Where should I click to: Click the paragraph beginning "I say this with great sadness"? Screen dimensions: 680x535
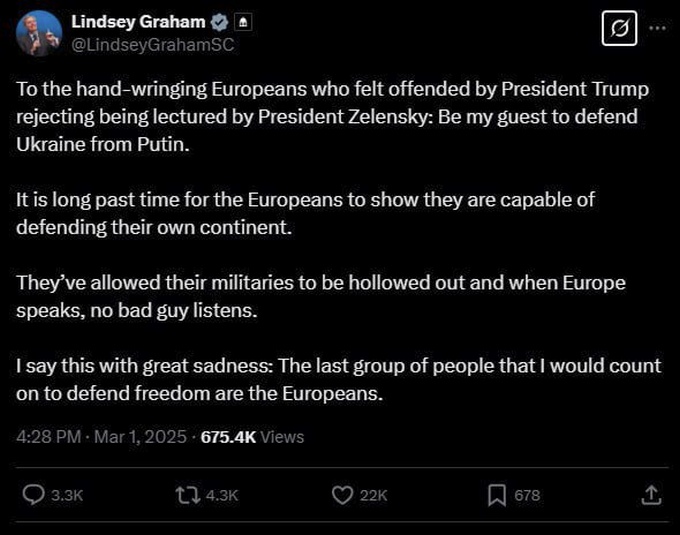pyautogui.click(x=338, y=379)
